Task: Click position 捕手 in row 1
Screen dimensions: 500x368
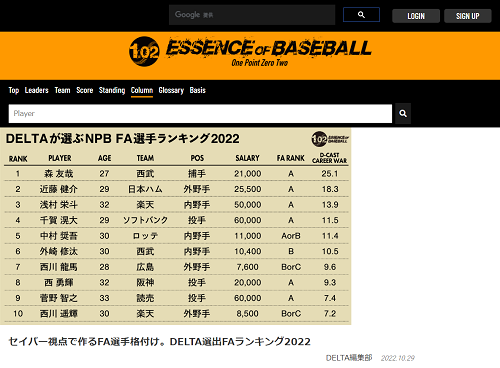Action: (197, 174)
